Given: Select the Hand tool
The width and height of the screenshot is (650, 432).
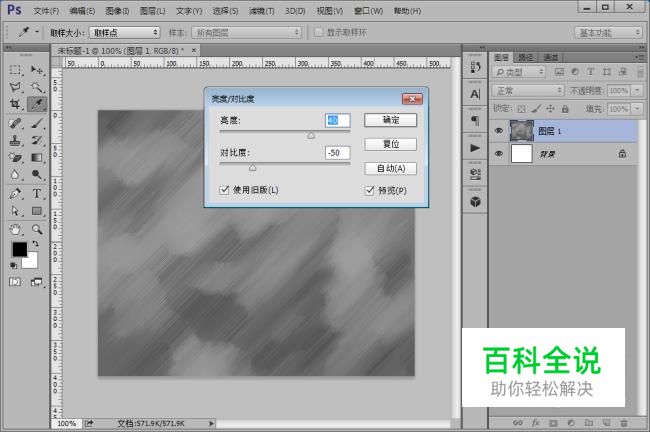Looking at the screenshot, I should [x=15, y=229].
